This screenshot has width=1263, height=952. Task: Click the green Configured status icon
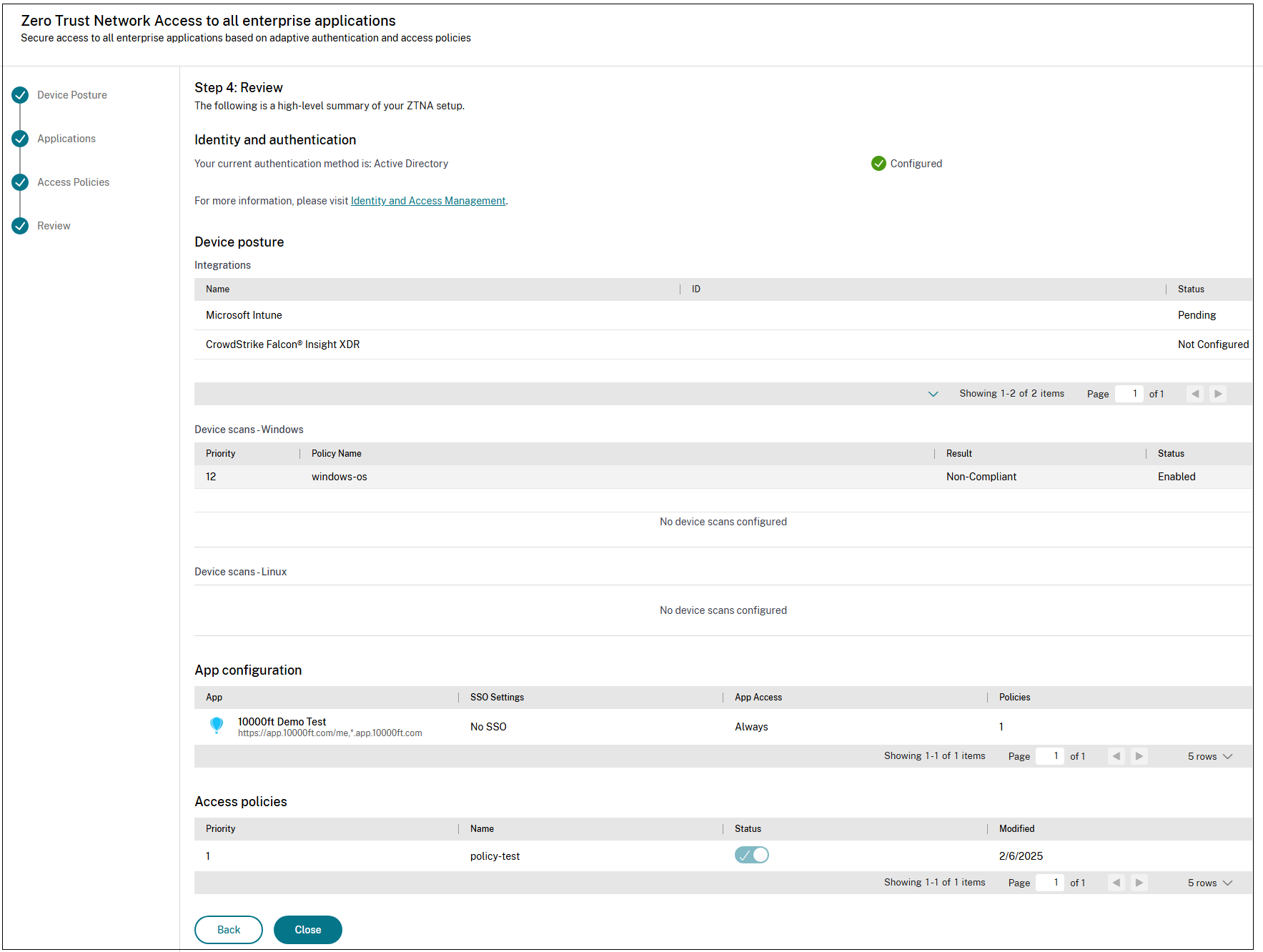tap(878, 164)
